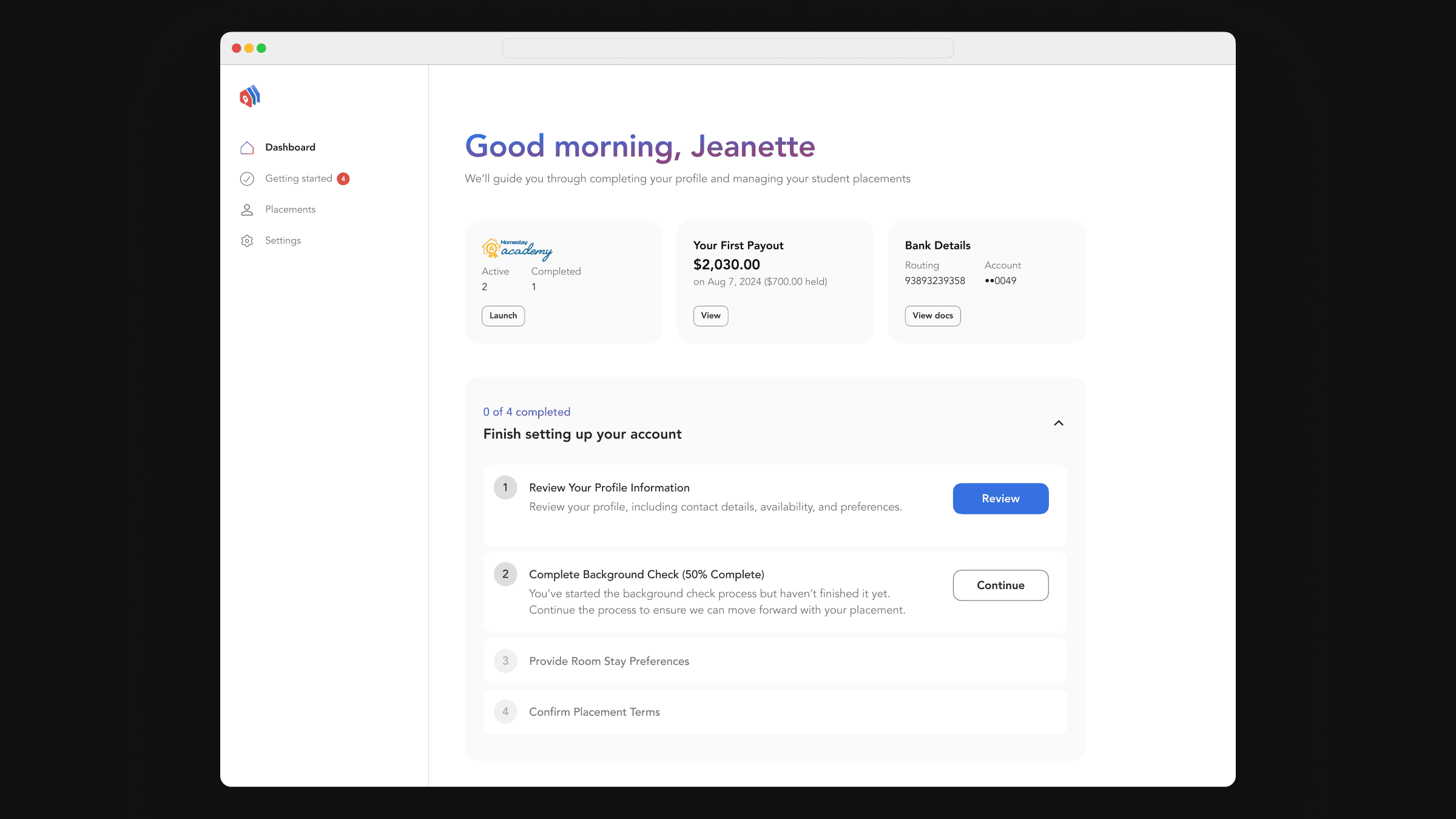
Task: Click the Homestay Academy logo
Action: click(x=517, y=249)
